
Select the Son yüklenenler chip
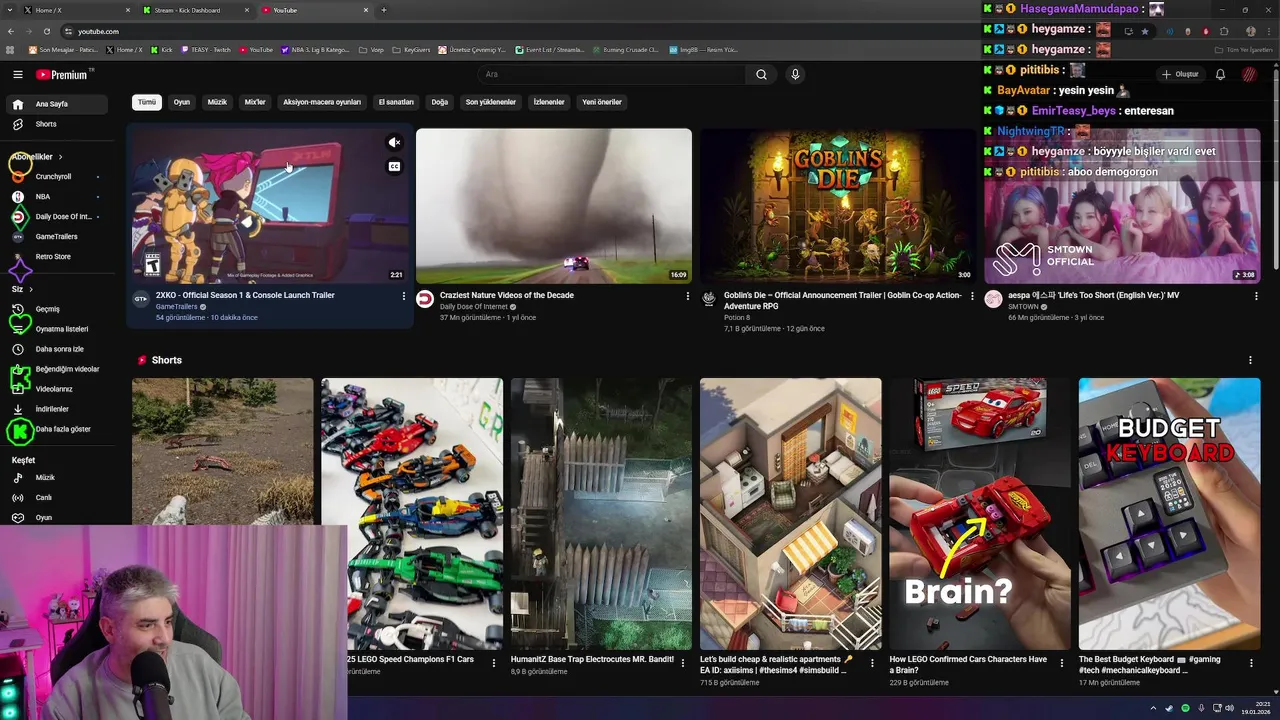tap(491, 102)
